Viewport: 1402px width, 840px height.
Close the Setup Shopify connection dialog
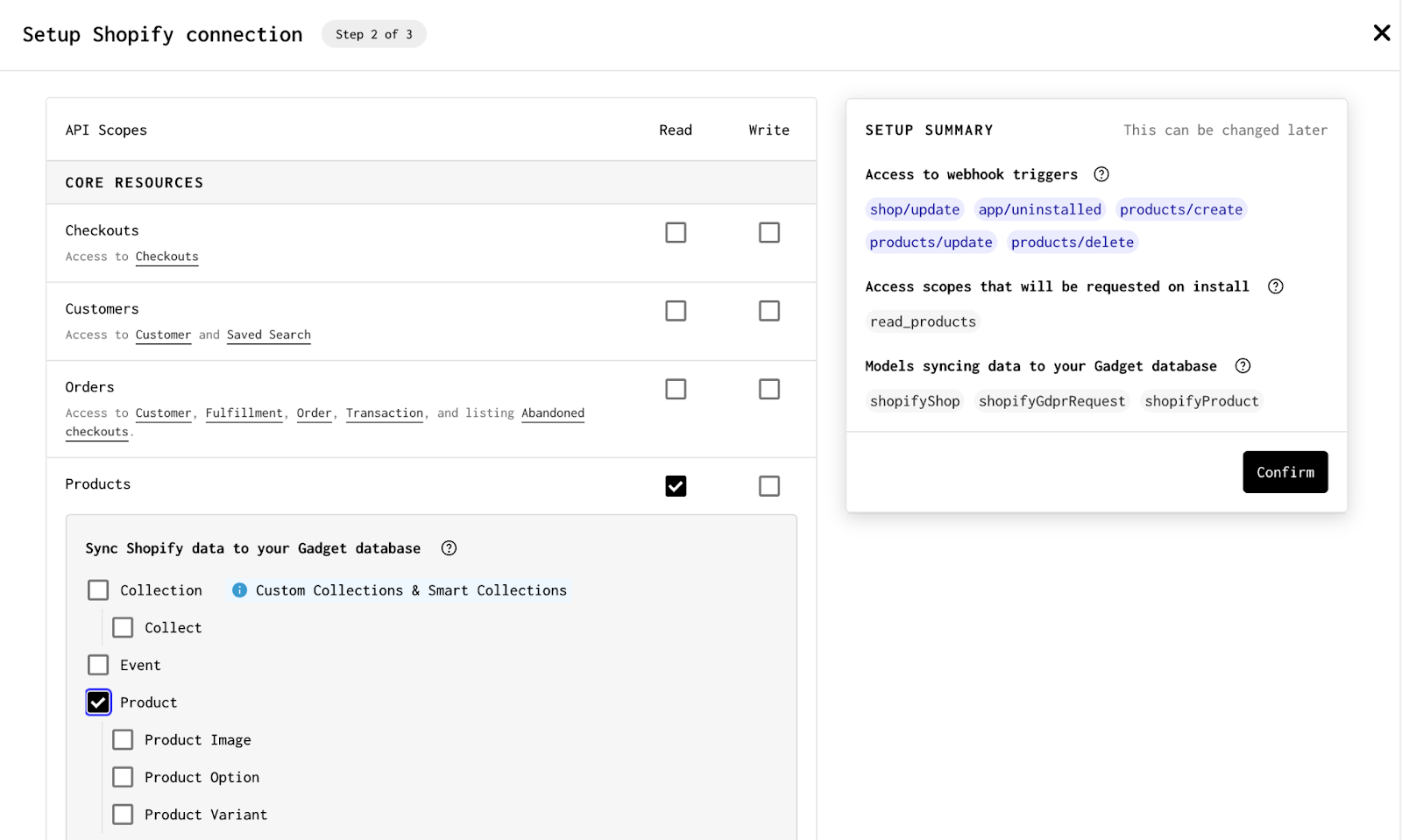(1382, 33)
